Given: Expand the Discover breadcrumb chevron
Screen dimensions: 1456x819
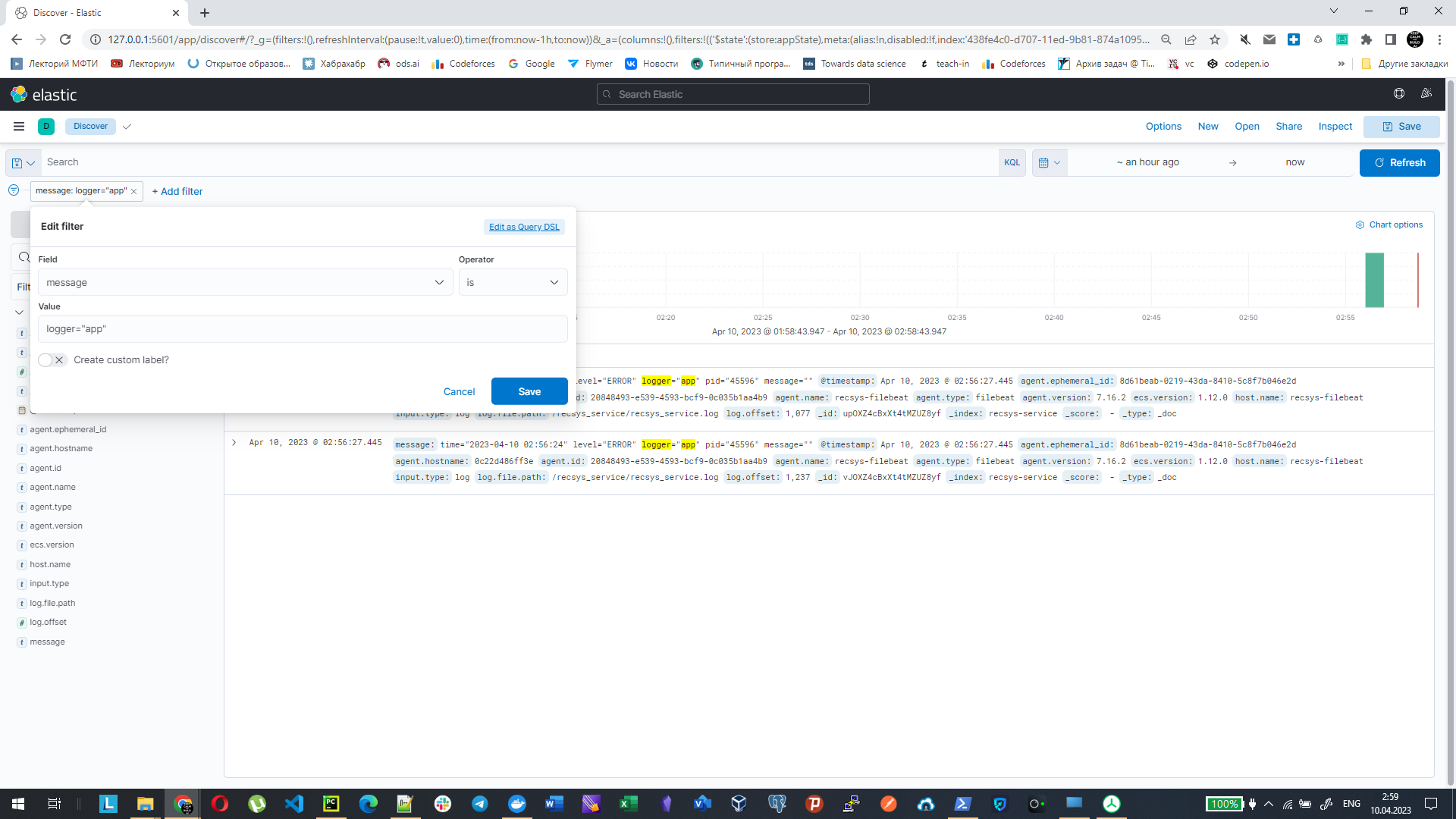Looking at the screenshot, I should (x=127, y=127).
